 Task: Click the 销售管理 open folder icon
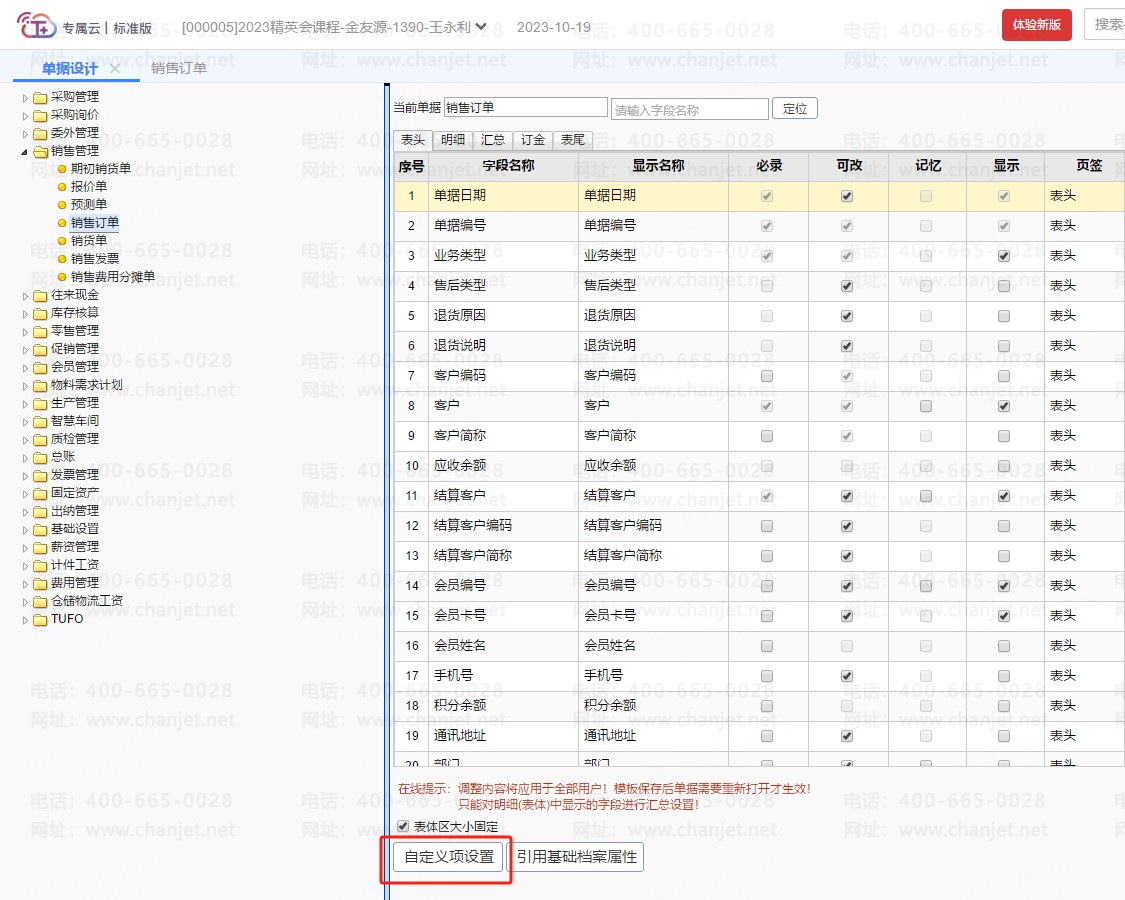click(x=40, y=151)
